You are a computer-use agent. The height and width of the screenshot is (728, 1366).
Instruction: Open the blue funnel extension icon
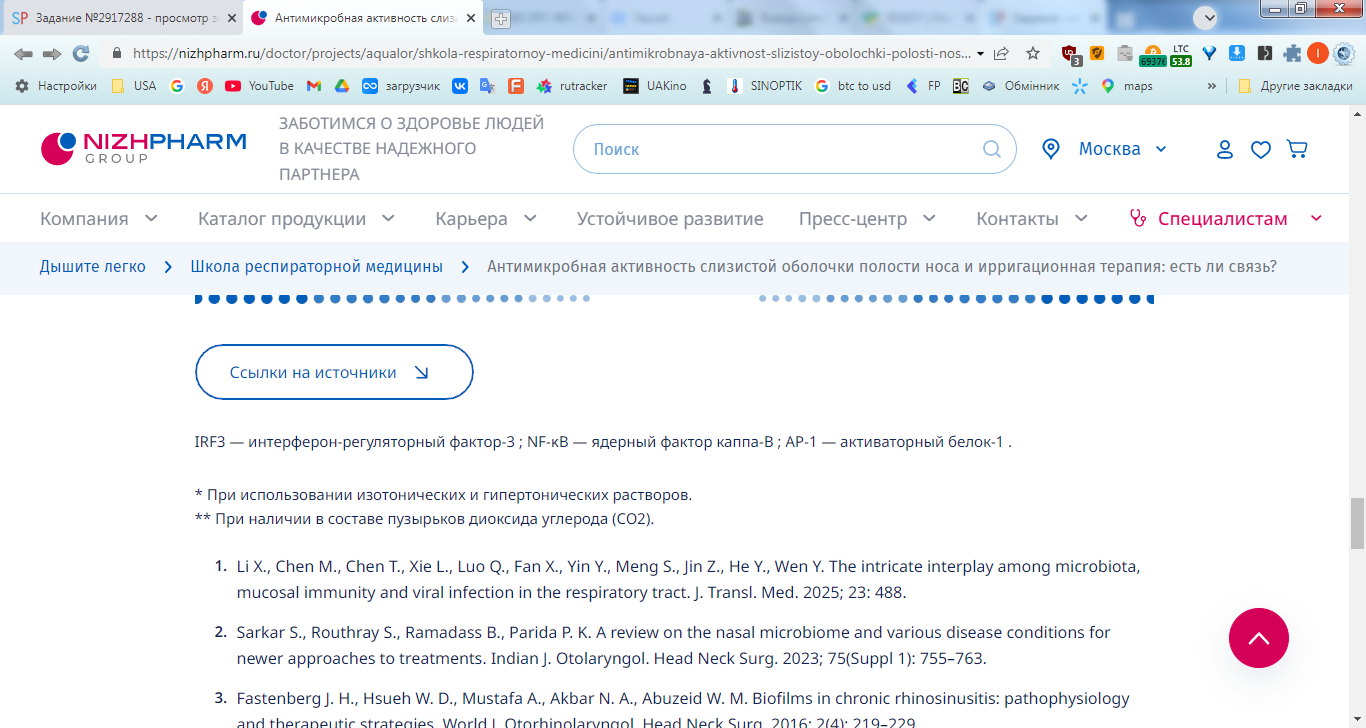[1209, 53]
